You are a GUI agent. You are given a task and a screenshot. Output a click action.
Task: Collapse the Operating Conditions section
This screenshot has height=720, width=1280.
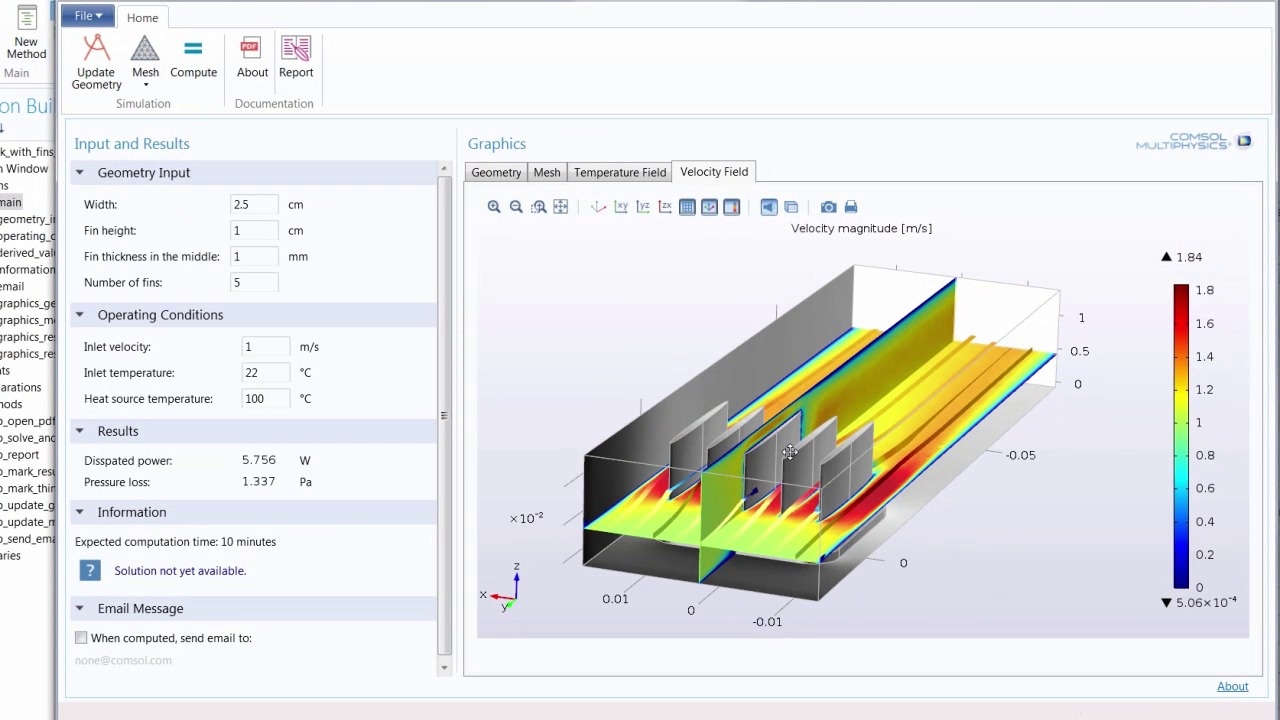point(79,315)
